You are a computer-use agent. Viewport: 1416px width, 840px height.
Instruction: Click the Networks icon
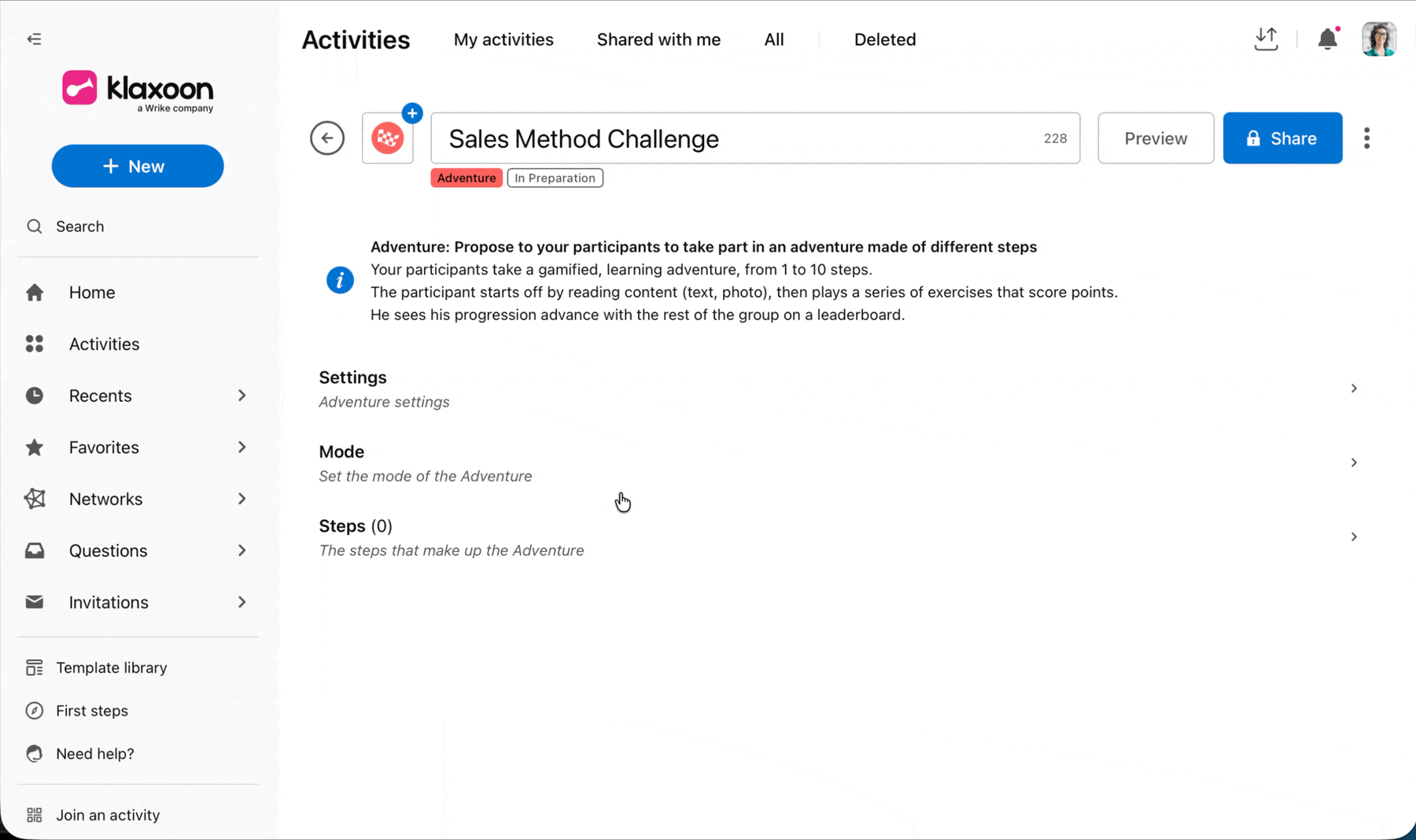click(x=35, y=499)
